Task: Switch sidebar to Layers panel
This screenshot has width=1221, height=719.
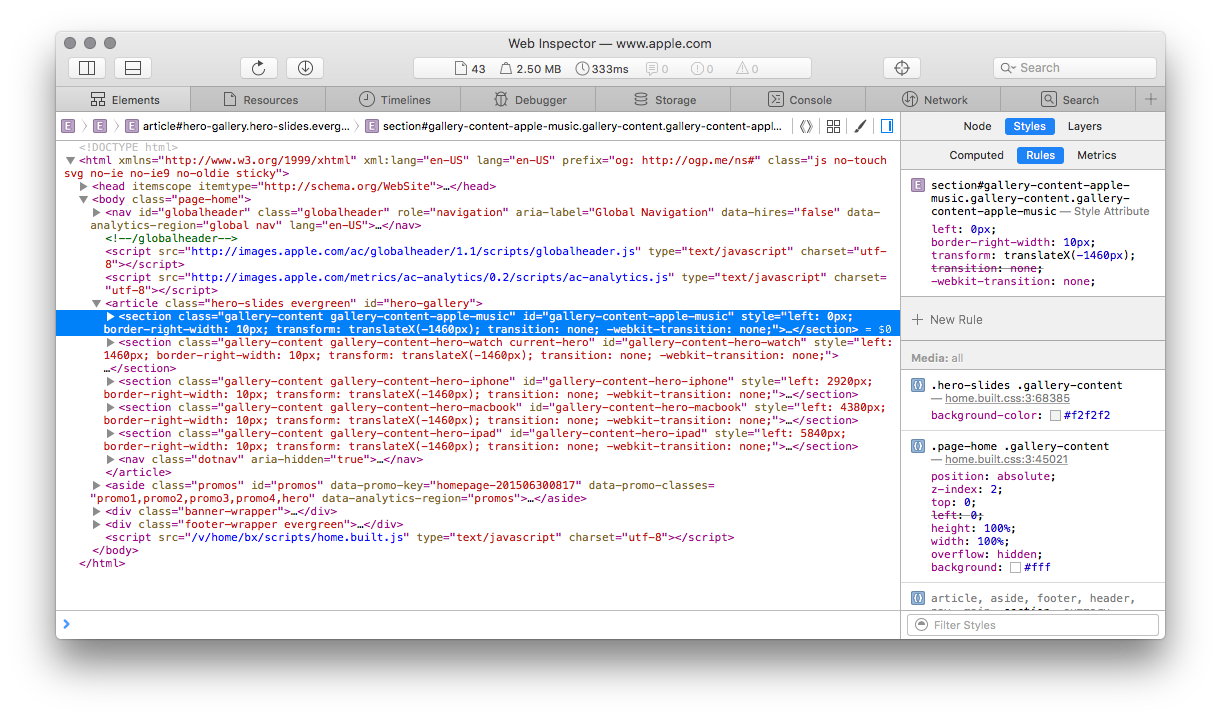Action: click(1084, 126)
